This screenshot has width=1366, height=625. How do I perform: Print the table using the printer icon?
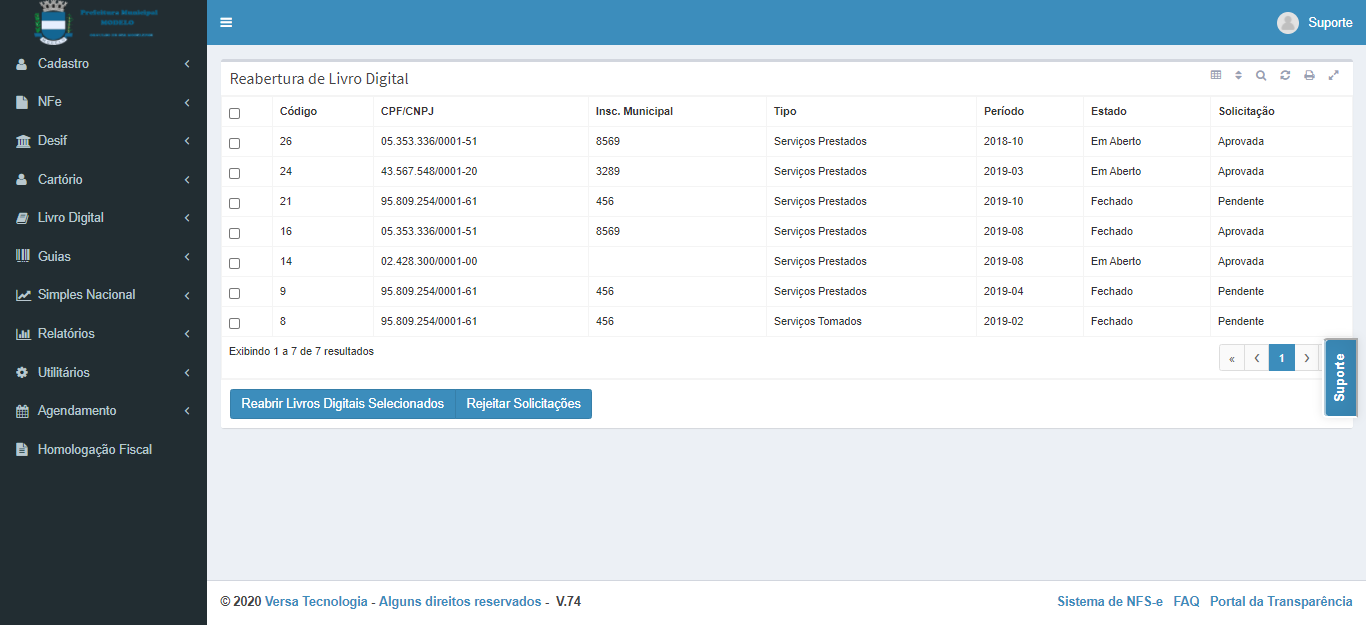pyautogui.click(x=1309, y=75)
